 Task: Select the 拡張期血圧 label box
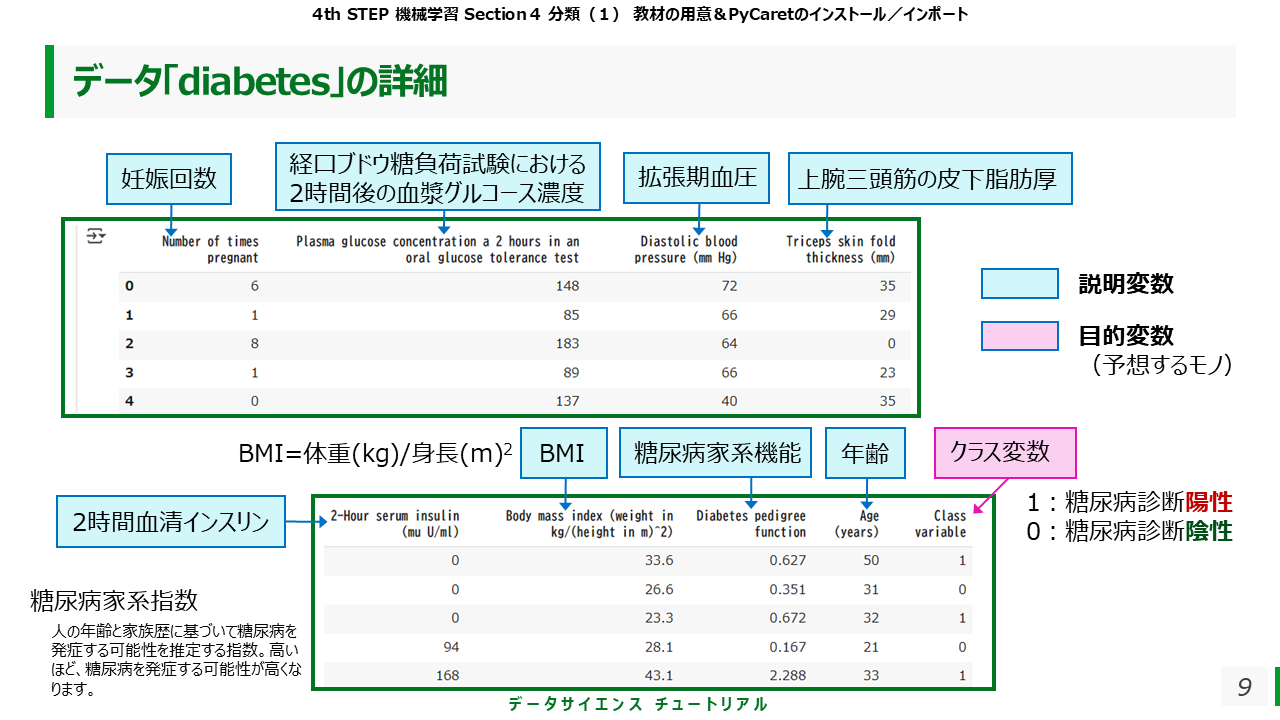point(697,178)
